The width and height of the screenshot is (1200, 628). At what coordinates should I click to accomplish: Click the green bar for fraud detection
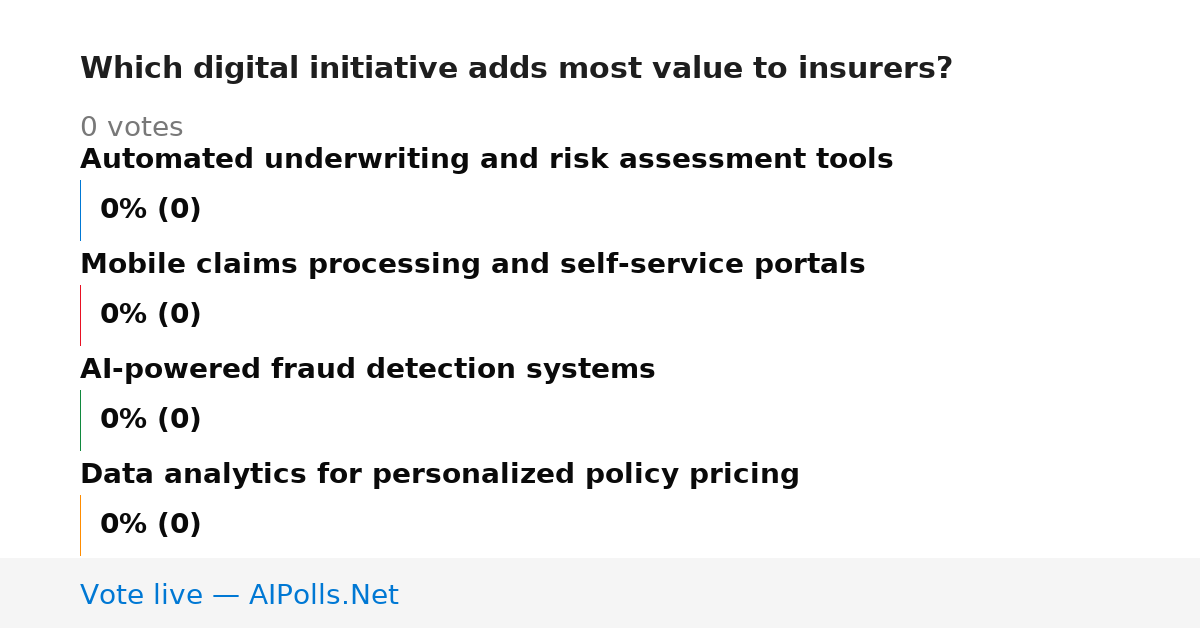tap(80, 420)
